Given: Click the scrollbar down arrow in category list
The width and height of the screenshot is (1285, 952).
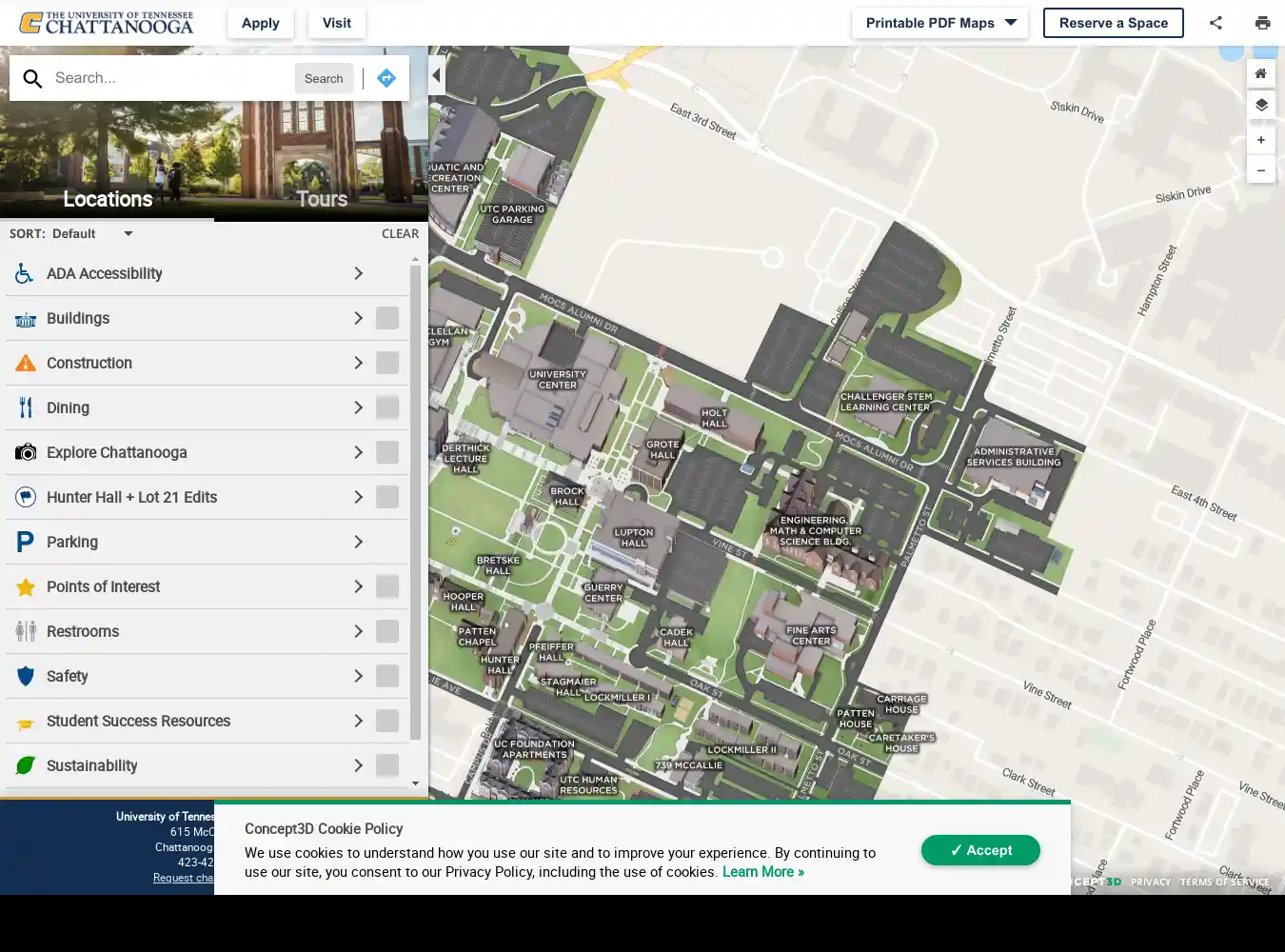Looking at the screenshot, I should pyautogui.click(x=415, y=783).
